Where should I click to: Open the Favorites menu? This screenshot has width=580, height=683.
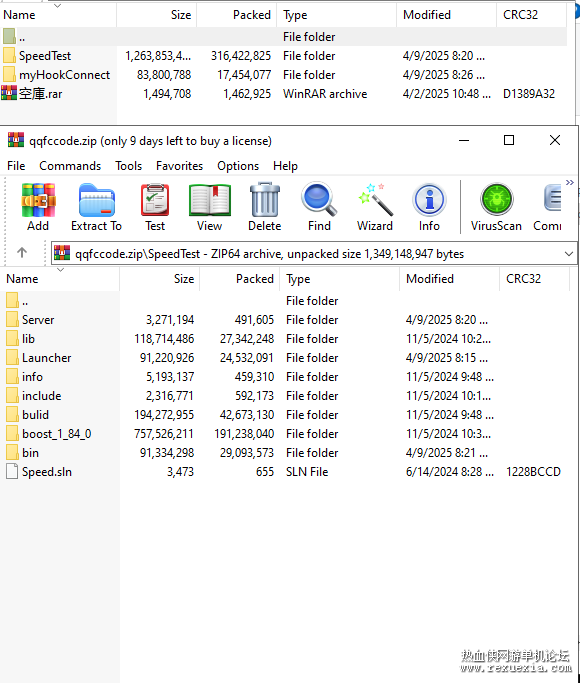[179, 166]
